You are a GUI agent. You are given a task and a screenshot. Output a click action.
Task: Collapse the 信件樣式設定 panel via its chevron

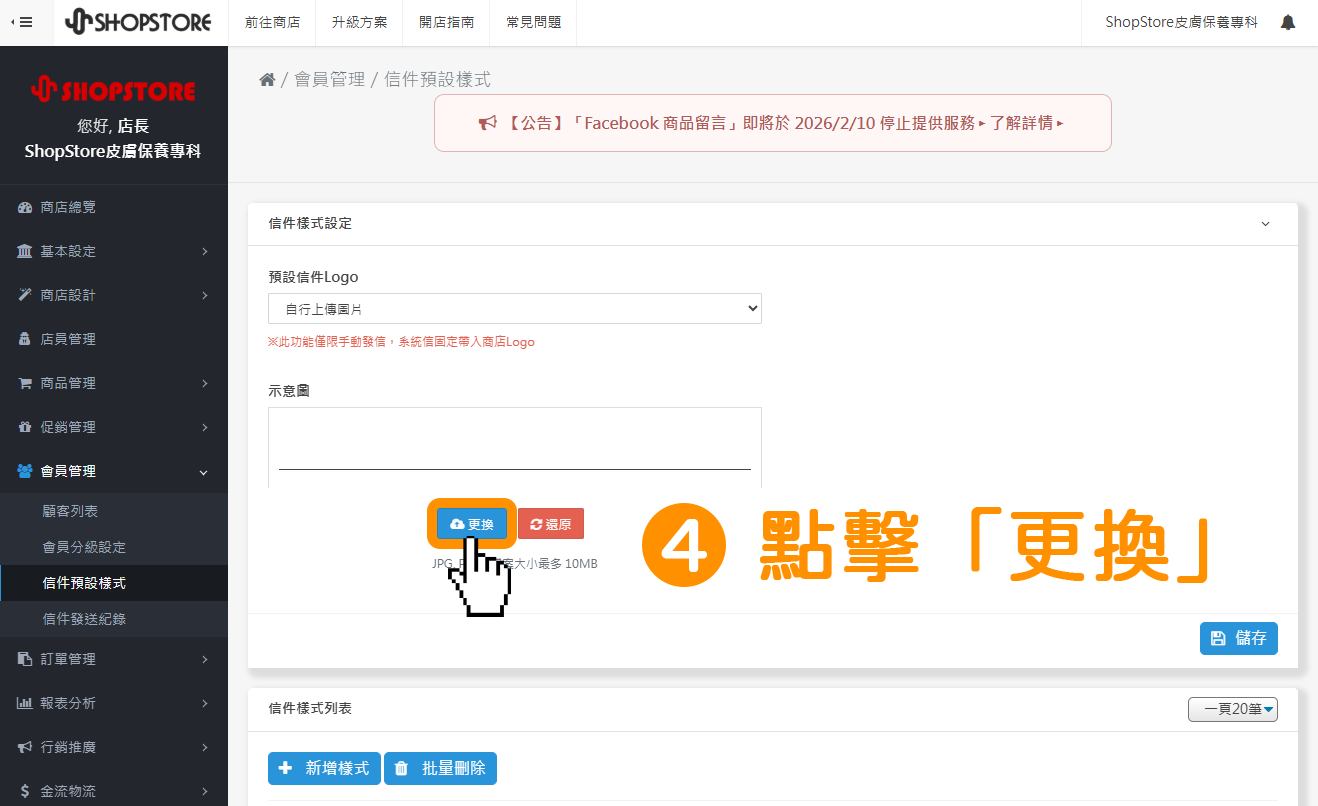[1265, 224]
